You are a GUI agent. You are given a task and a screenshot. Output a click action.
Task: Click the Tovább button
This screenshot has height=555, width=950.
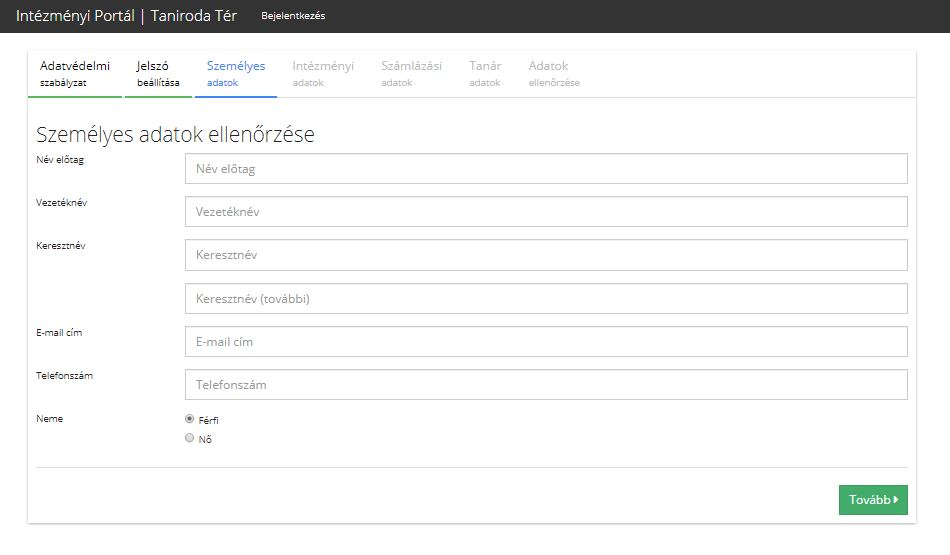point(872,500)
